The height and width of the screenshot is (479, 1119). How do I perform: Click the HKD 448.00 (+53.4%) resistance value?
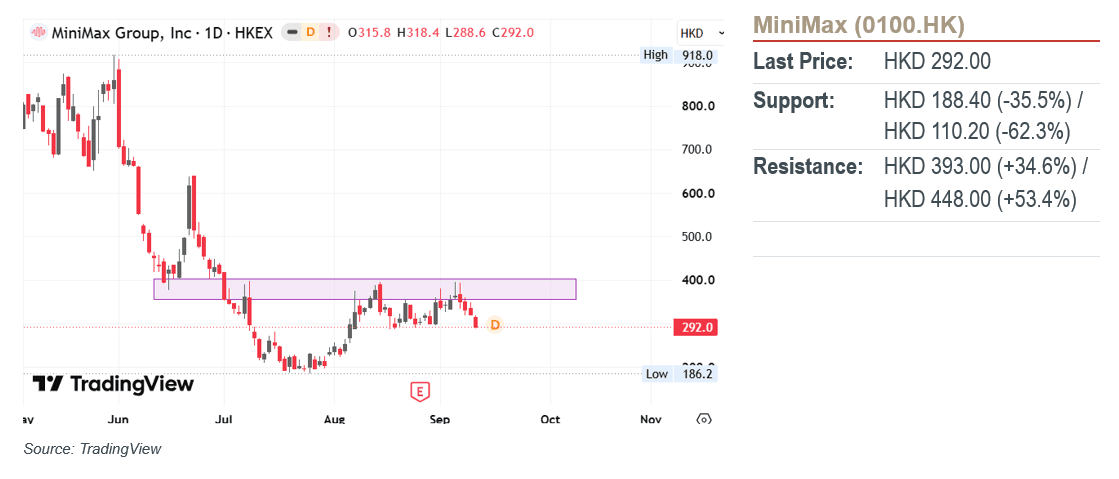pos(980,198)
